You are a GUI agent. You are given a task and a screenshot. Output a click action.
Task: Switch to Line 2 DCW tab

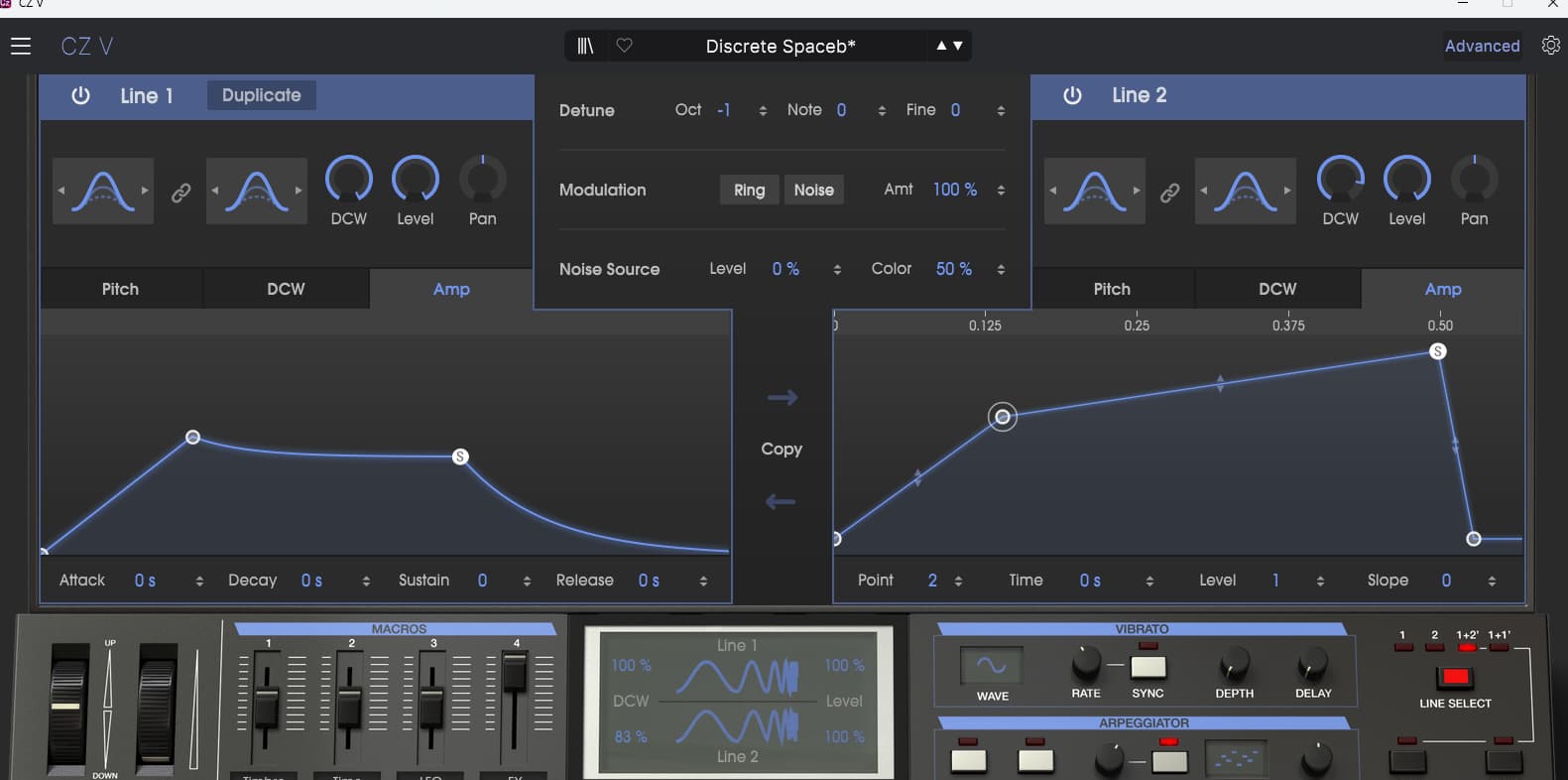[1277, 289]
